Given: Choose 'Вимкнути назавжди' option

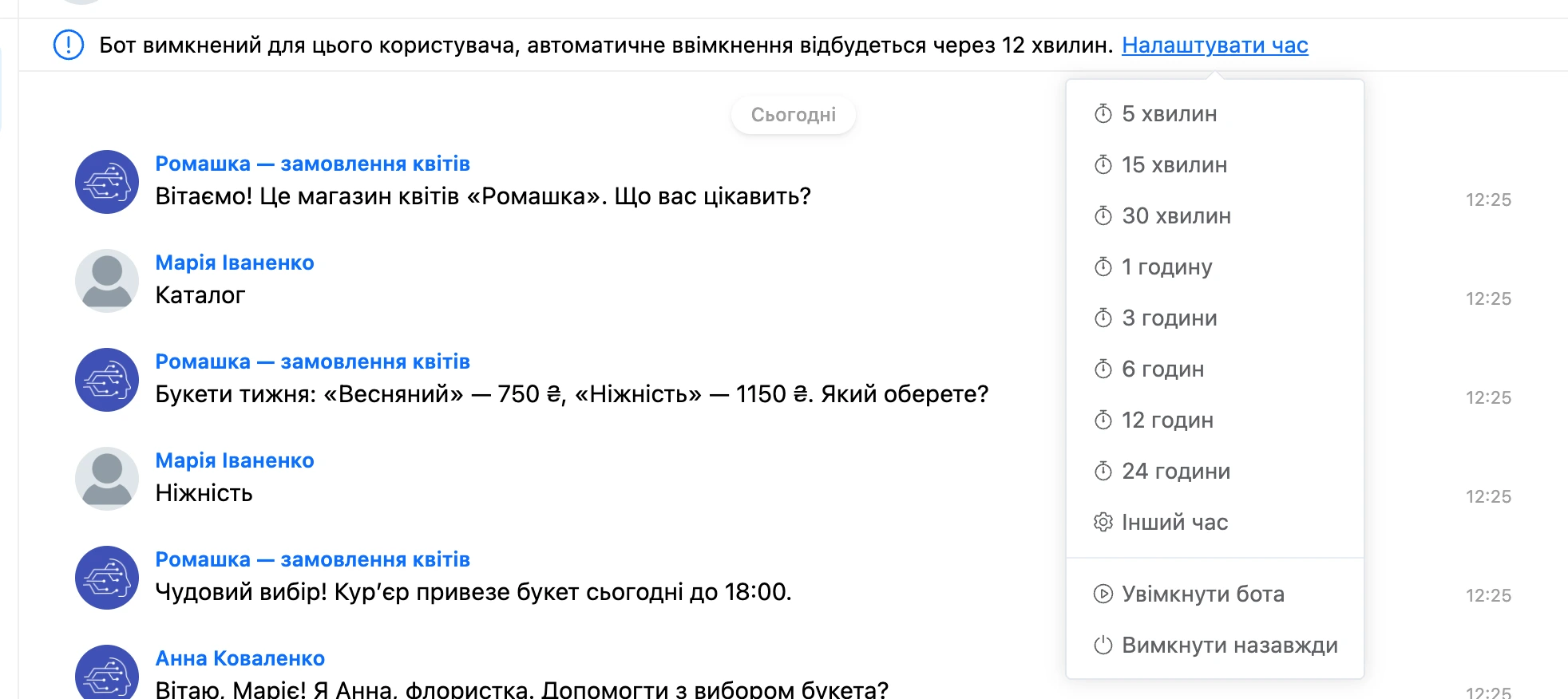Looking at the screenshot, I should pyautogui.click(x=1214, y=646).
